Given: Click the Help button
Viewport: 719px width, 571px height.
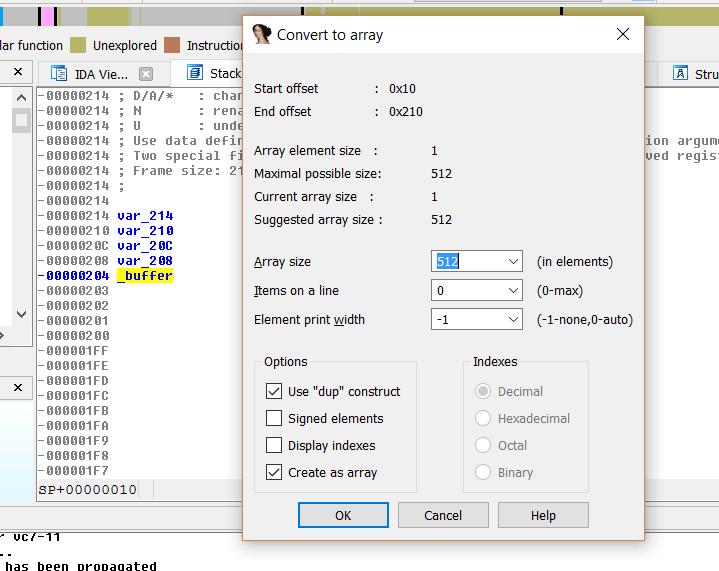Looking at the screenshot, I should tap(543, 515).
